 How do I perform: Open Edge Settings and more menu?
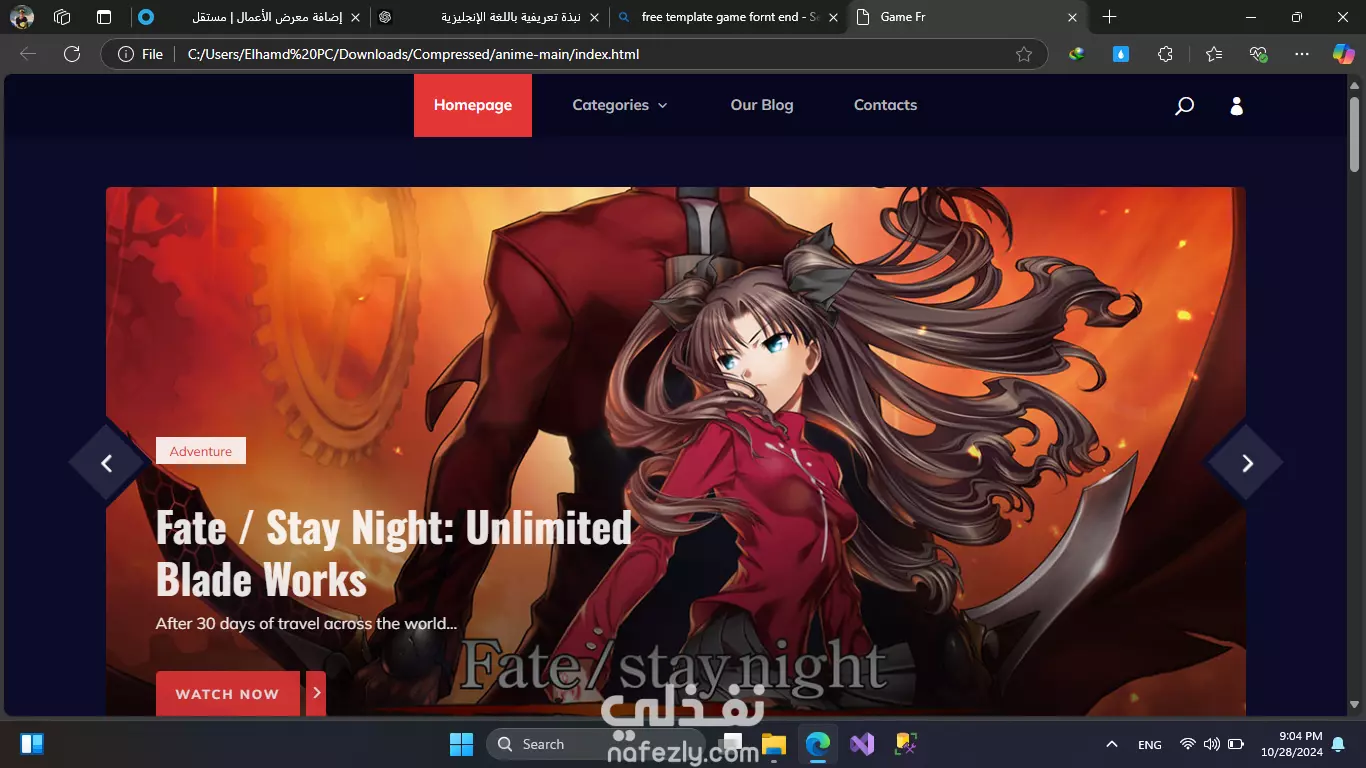click(1301, 54)
